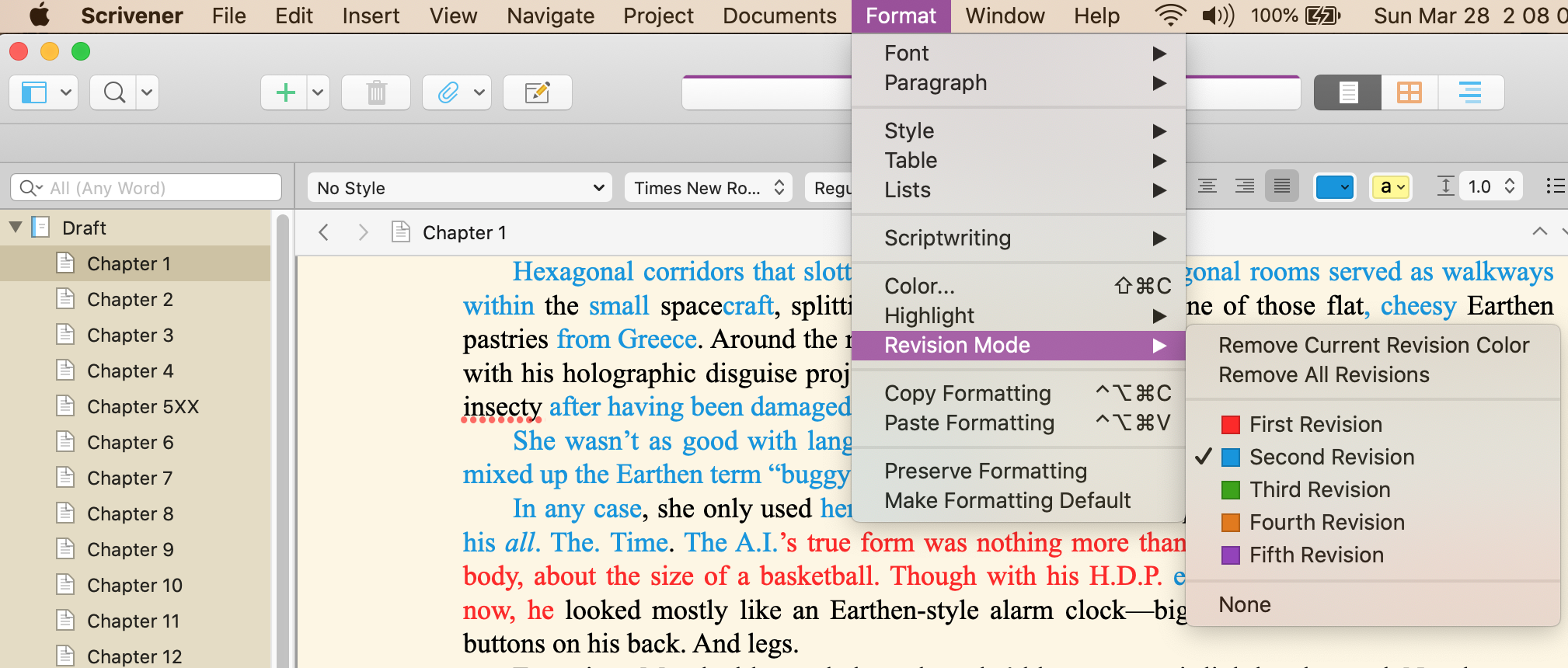Screen dimensions: 1568x668
Task: Open the Navigate menu
Action: pyautogui.click(x=550, y=16)
